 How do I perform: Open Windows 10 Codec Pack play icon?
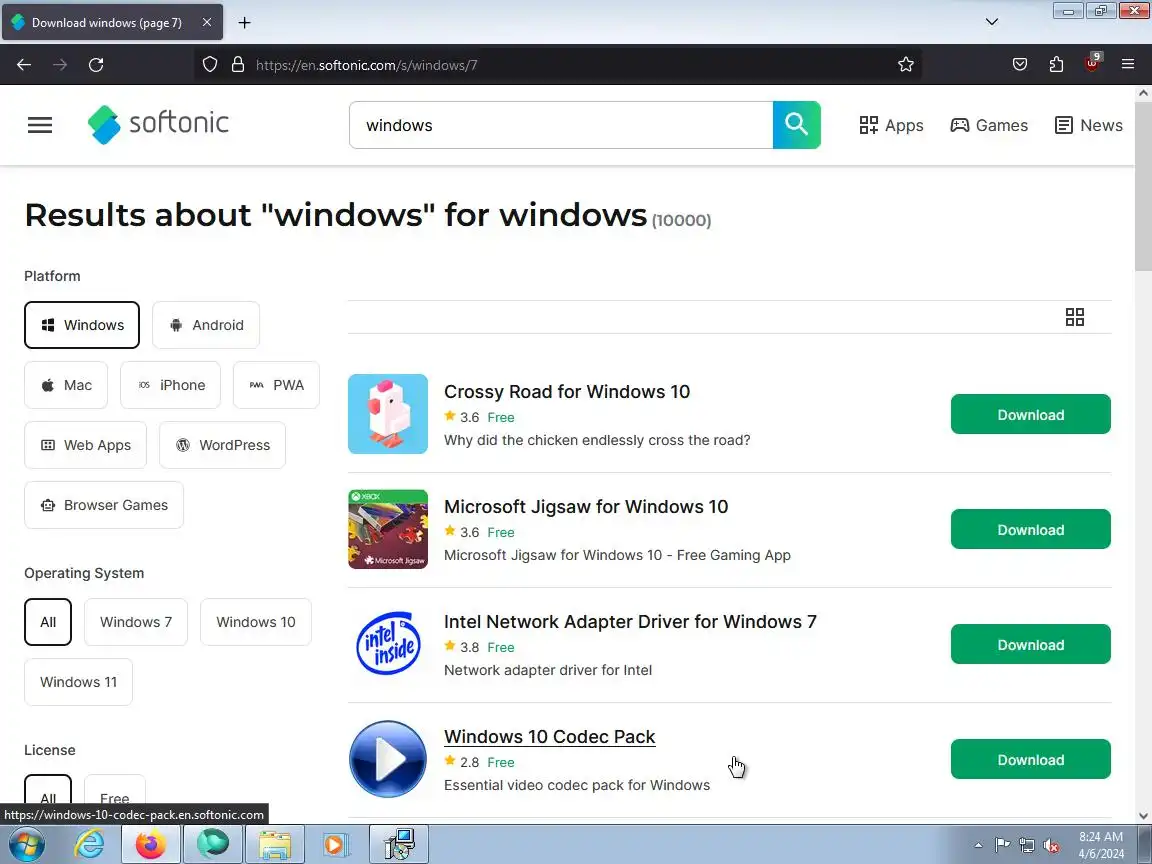(x=388, y=759)
